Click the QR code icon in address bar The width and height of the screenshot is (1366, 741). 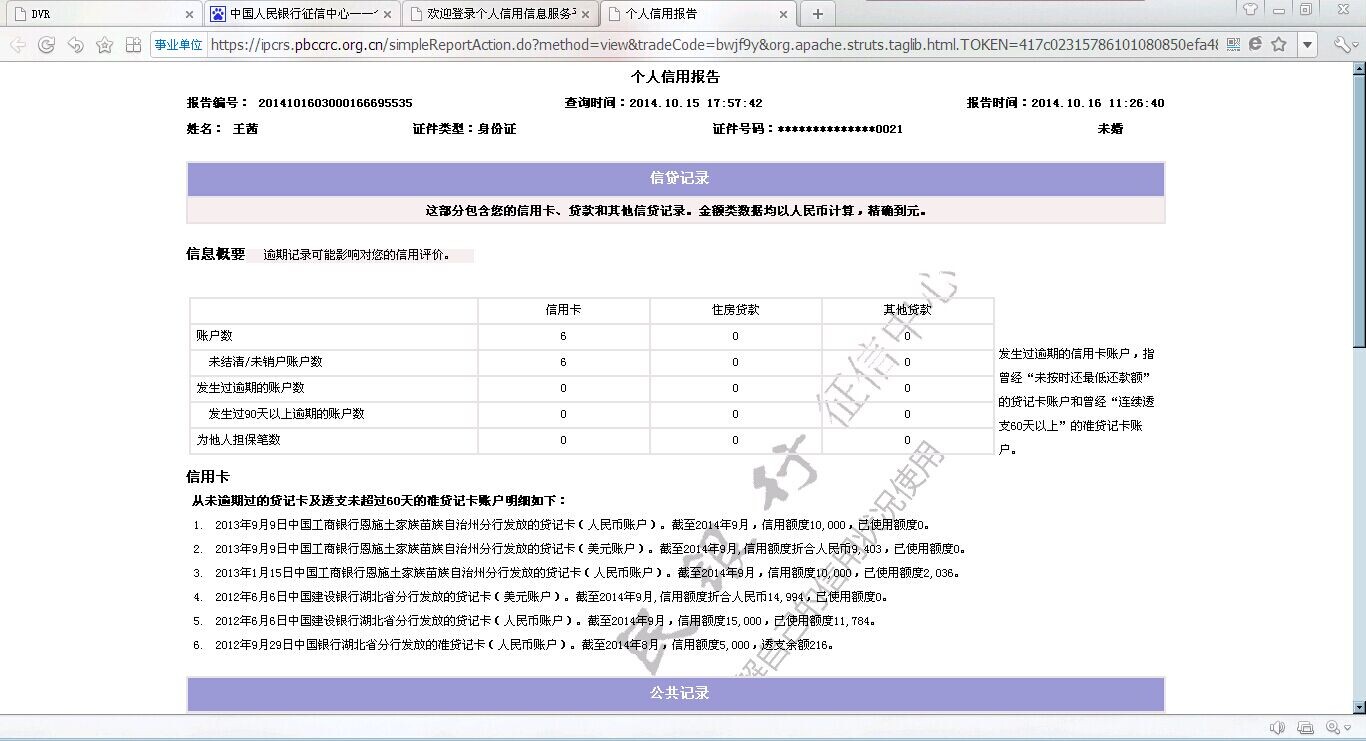[x=1233, y=45]
